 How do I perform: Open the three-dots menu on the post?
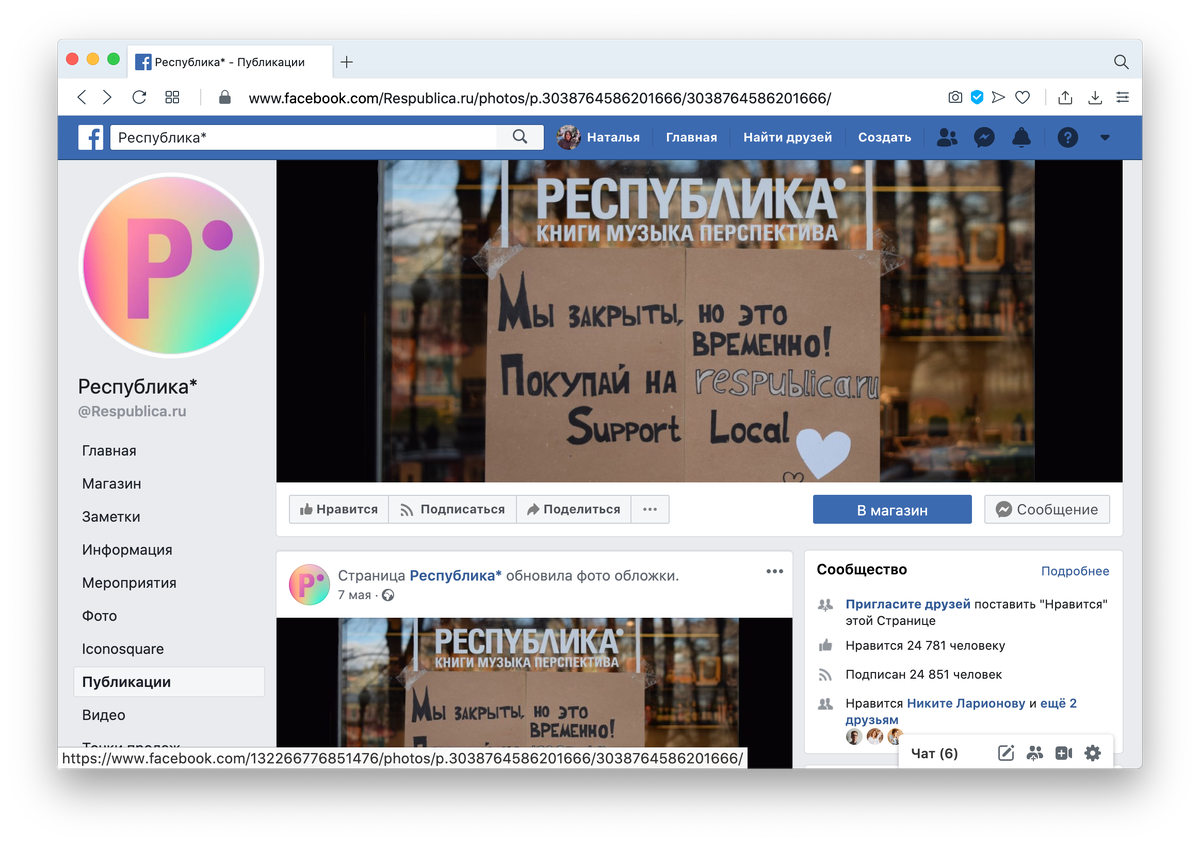775,571
